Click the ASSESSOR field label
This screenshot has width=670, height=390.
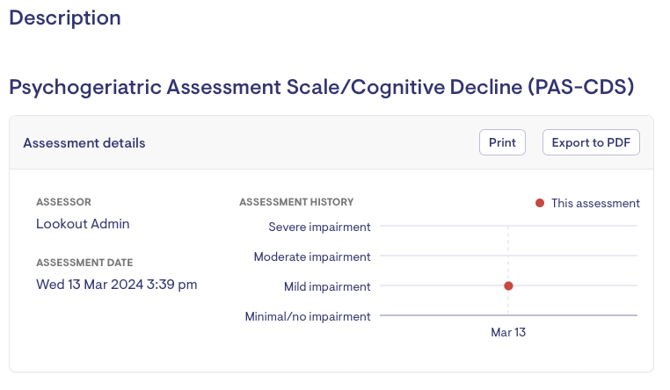(64, 202)
